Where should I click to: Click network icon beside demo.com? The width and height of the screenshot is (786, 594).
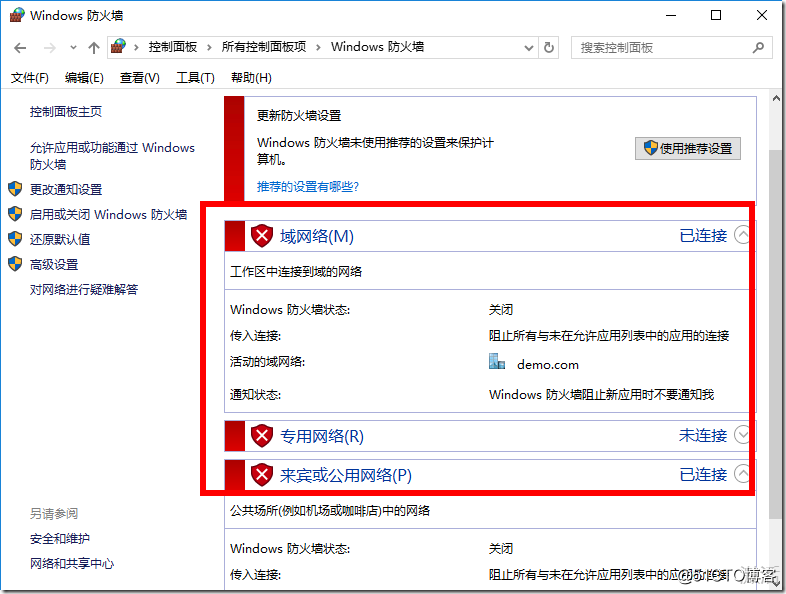click(x=497, y=361)
